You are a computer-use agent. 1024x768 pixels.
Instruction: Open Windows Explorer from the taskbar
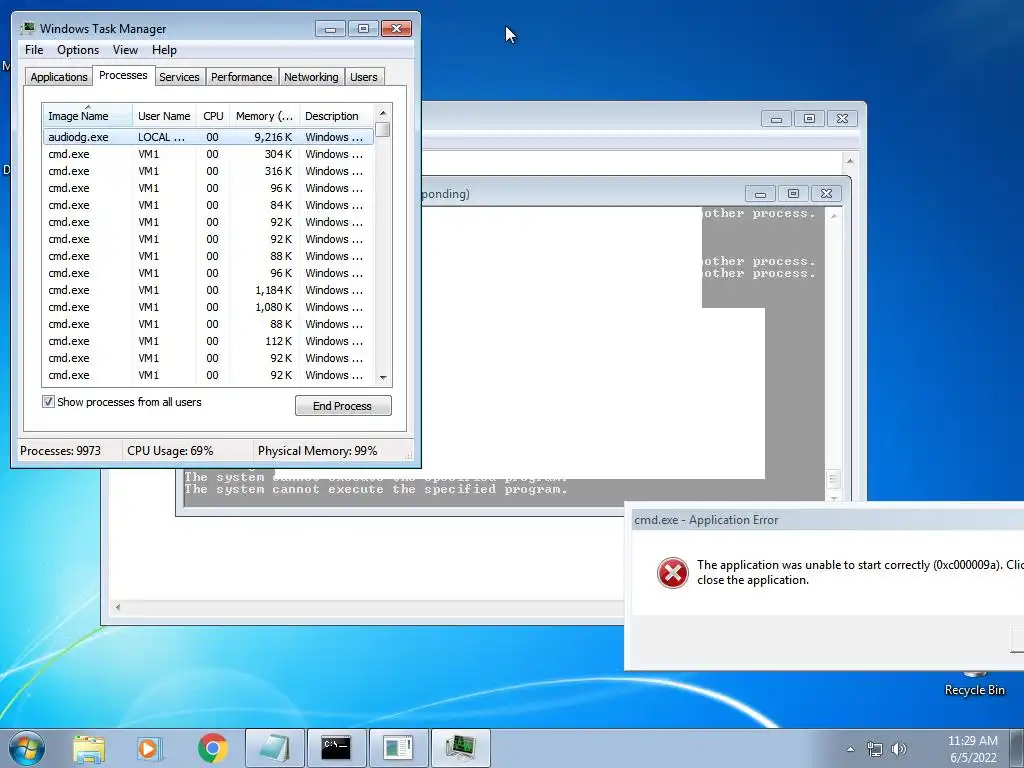[x=89, y=748]
